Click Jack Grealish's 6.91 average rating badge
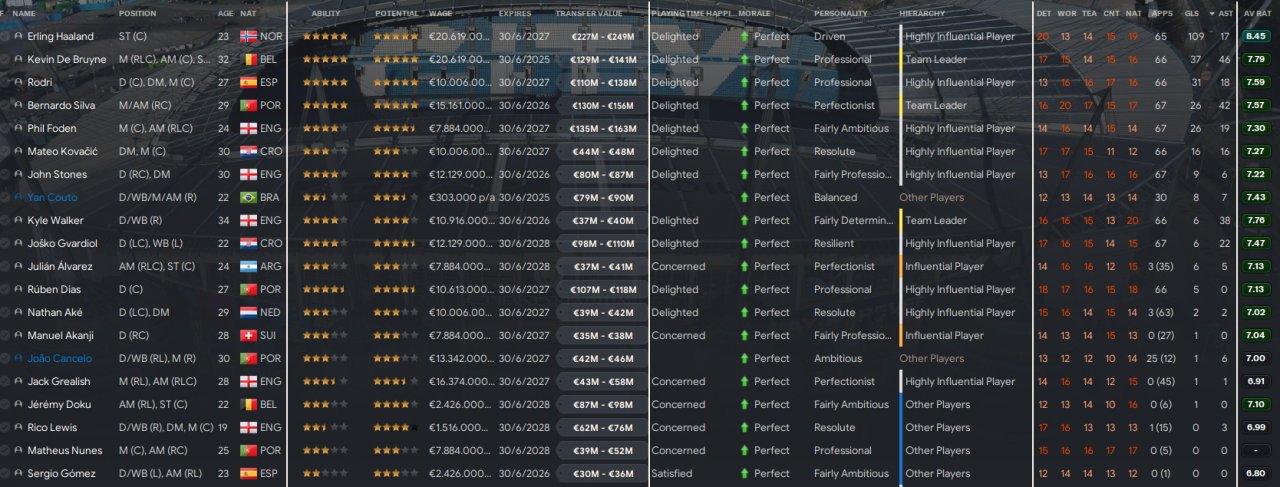Screen dimensions: 1280x487 1257,381
